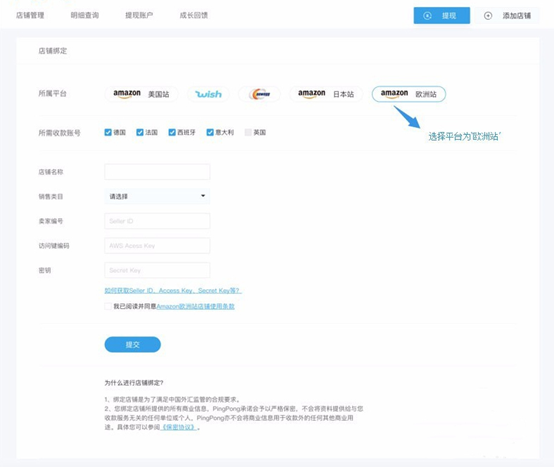This screenshot has height=467, width=554.
Task: Click the AWS Access Key field
Action: 157,246
